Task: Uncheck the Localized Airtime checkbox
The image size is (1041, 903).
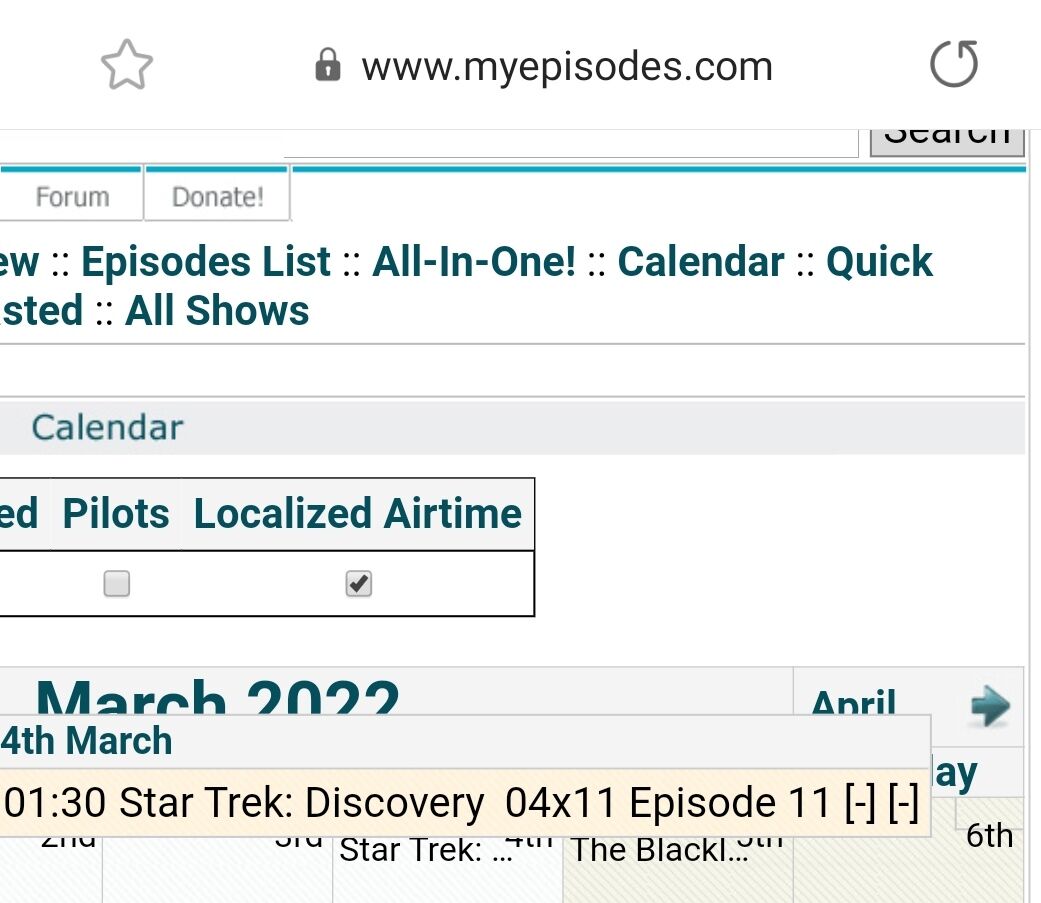Action: coord(358,583)
